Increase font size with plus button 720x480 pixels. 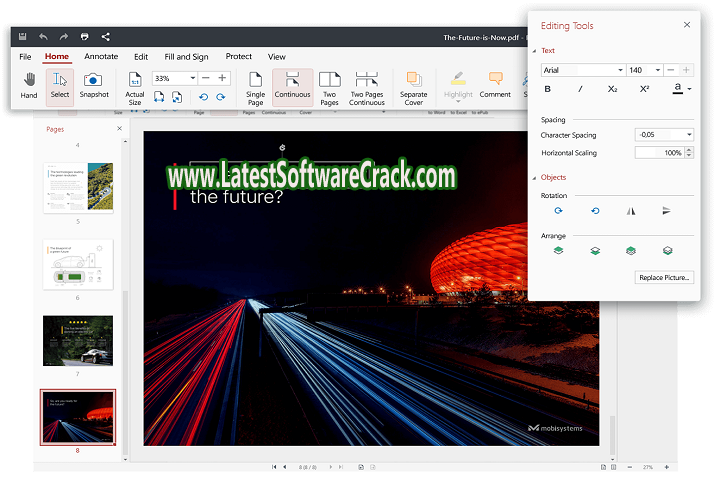(x=686, y=70)
